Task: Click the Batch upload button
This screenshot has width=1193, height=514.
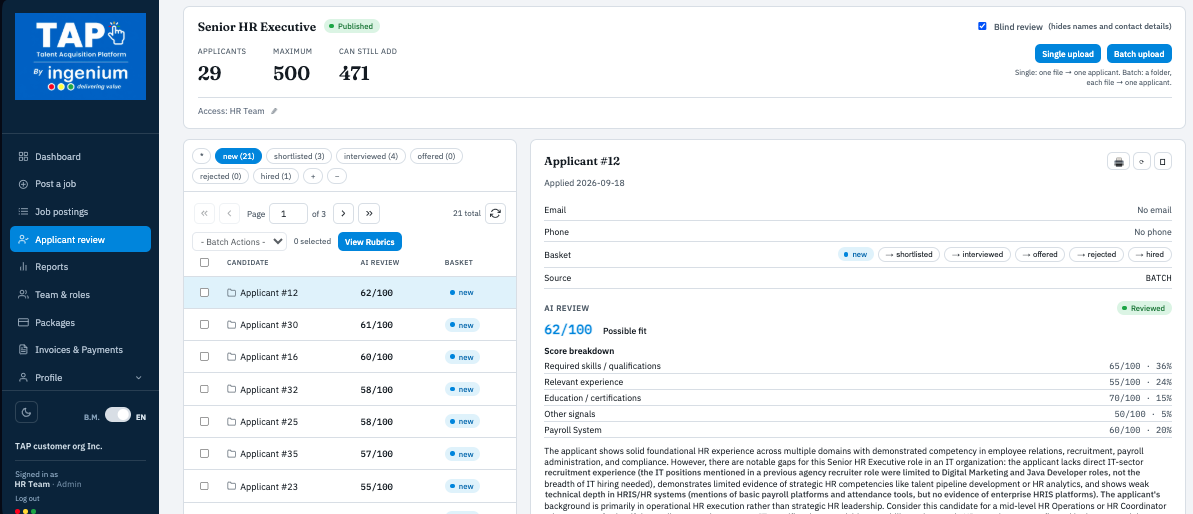Action: 1139,54
